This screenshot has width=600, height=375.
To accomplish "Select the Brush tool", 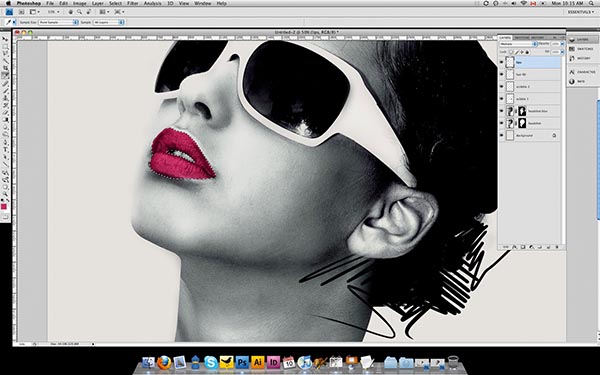I will tap(6, 90).
